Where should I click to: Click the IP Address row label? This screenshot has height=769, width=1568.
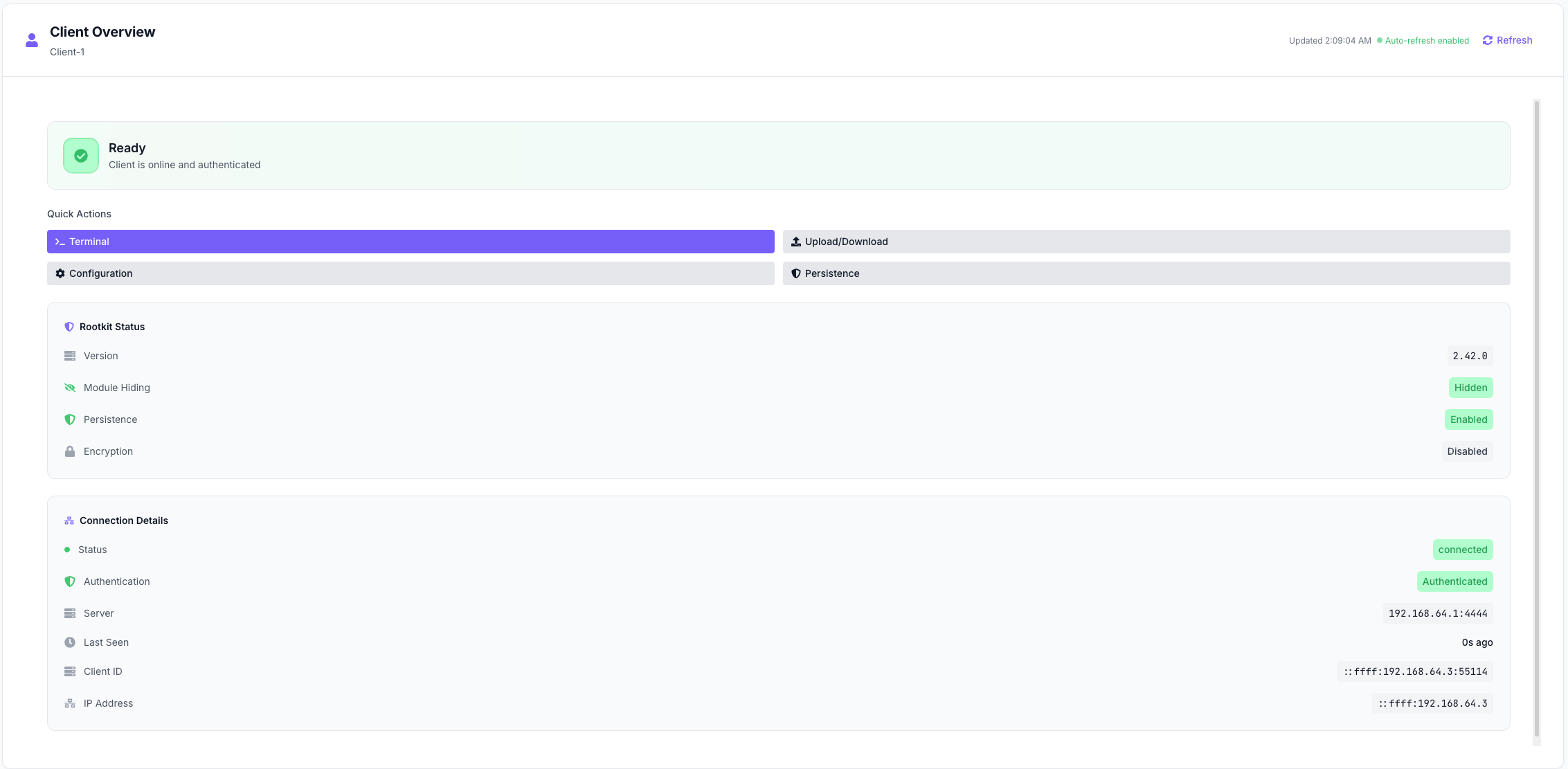pyautogui.click(x=108, y=703)
